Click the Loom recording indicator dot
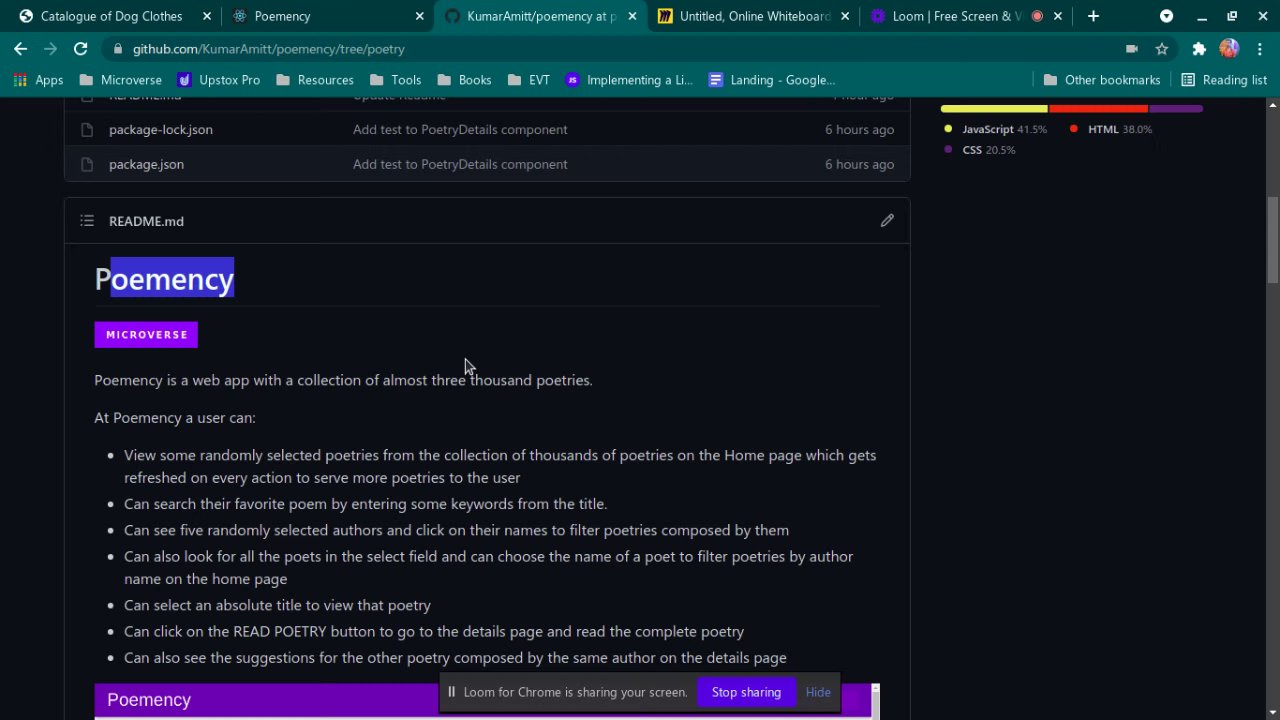Viewport: 1280px width, 720px height. point(1037,16)
